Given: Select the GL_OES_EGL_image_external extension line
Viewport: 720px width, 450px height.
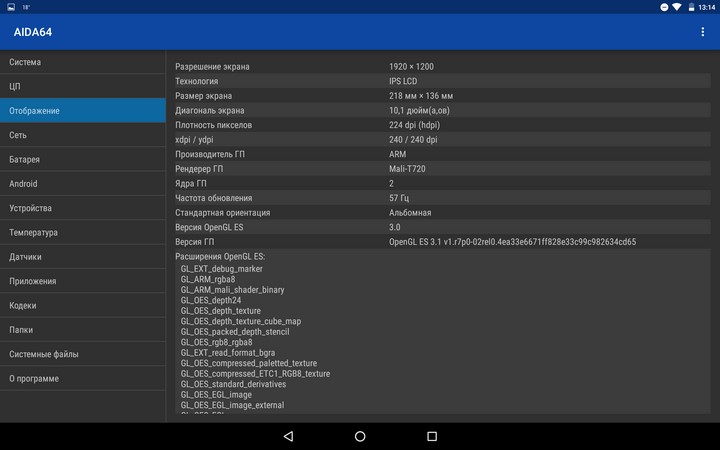Looking at the screenshot, I should (x=232, y=405).
